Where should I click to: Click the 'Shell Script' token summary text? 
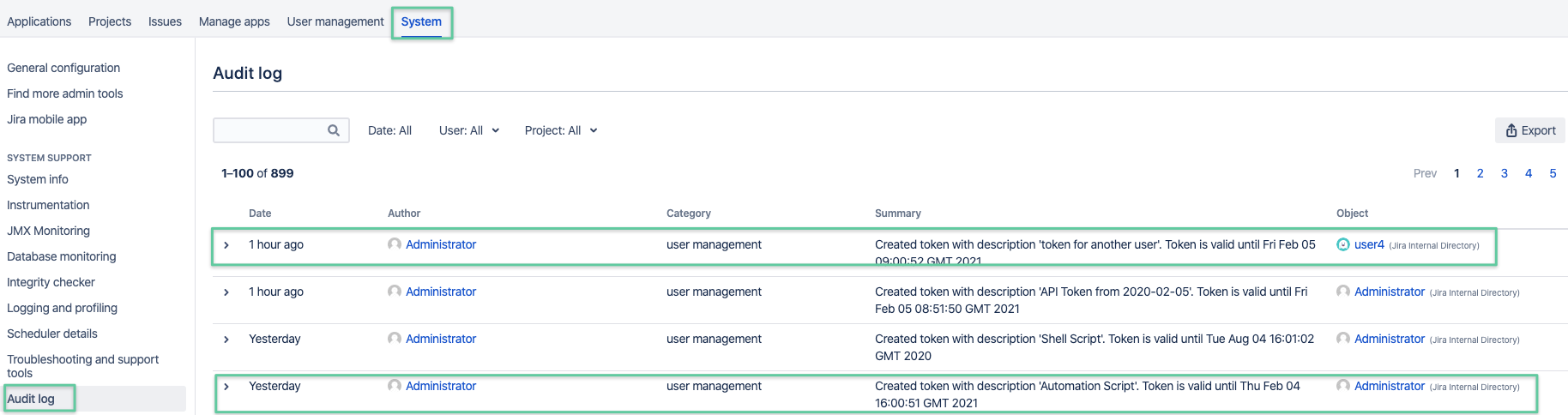1095,347
